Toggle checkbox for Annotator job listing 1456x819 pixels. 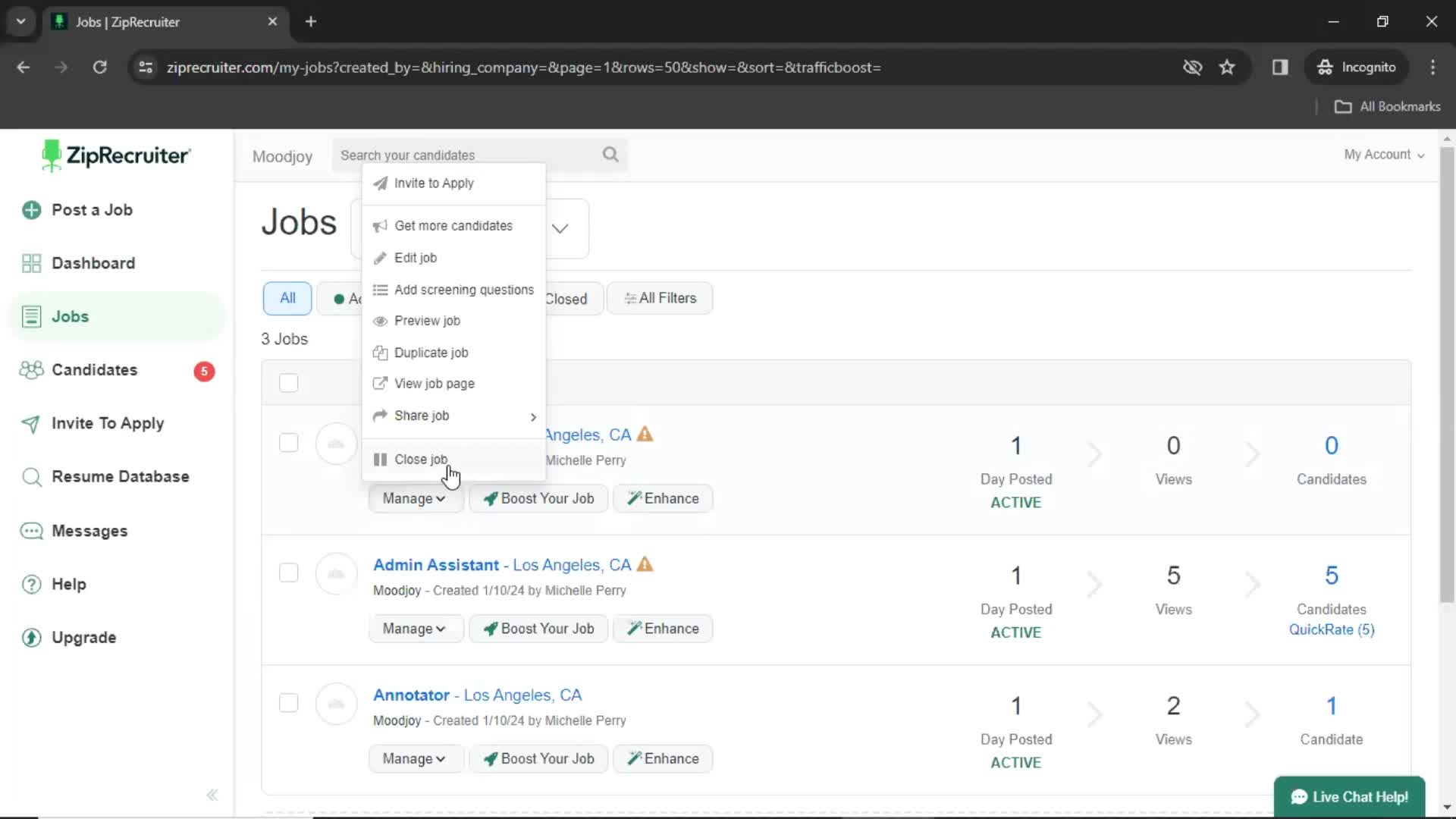[288, 703]
